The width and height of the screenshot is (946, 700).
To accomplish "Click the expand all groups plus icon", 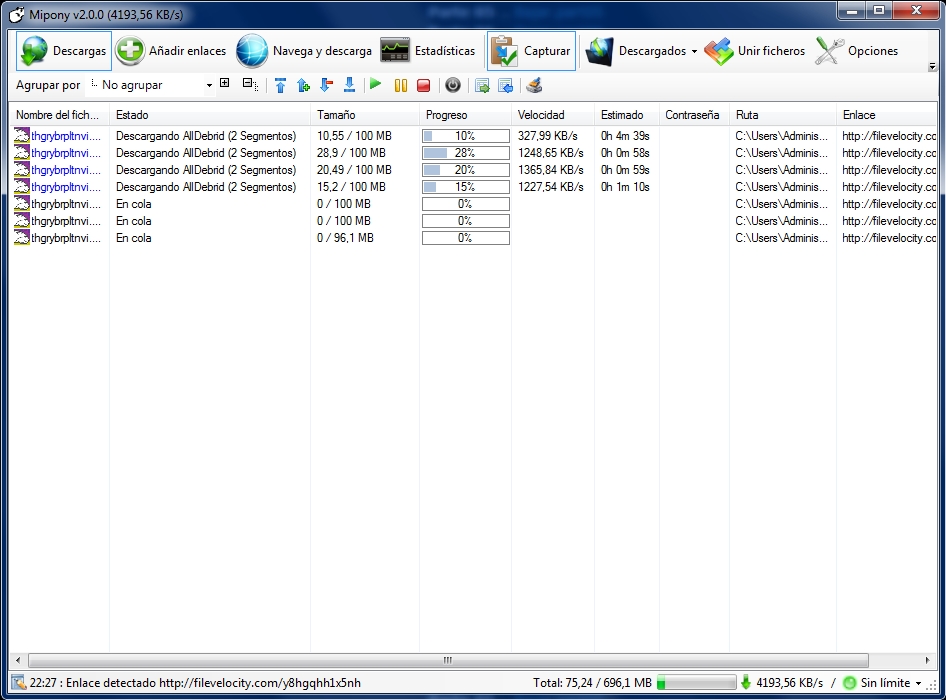I will point(224,83).
